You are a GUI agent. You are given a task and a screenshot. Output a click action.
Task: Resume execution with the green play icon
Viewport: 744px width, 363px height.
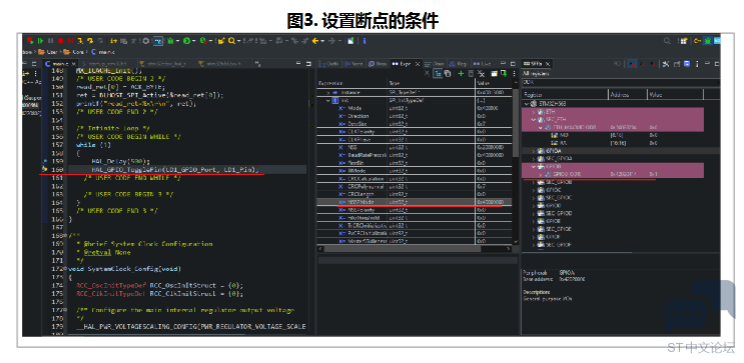[40, 41]
